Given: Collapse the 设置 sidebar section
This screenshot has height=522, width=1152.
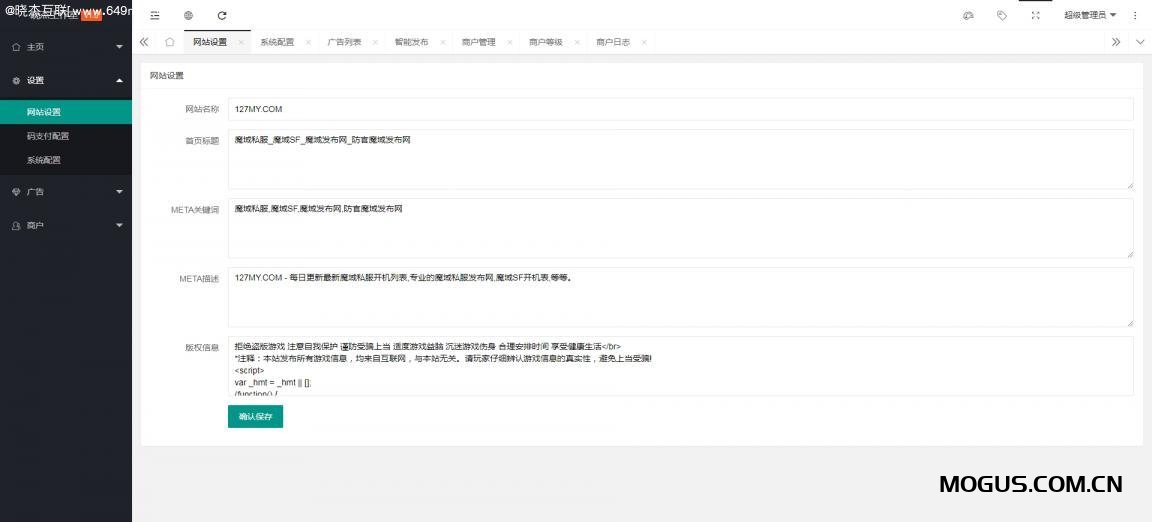Looking at the screenshot, I should click(65, 80).
